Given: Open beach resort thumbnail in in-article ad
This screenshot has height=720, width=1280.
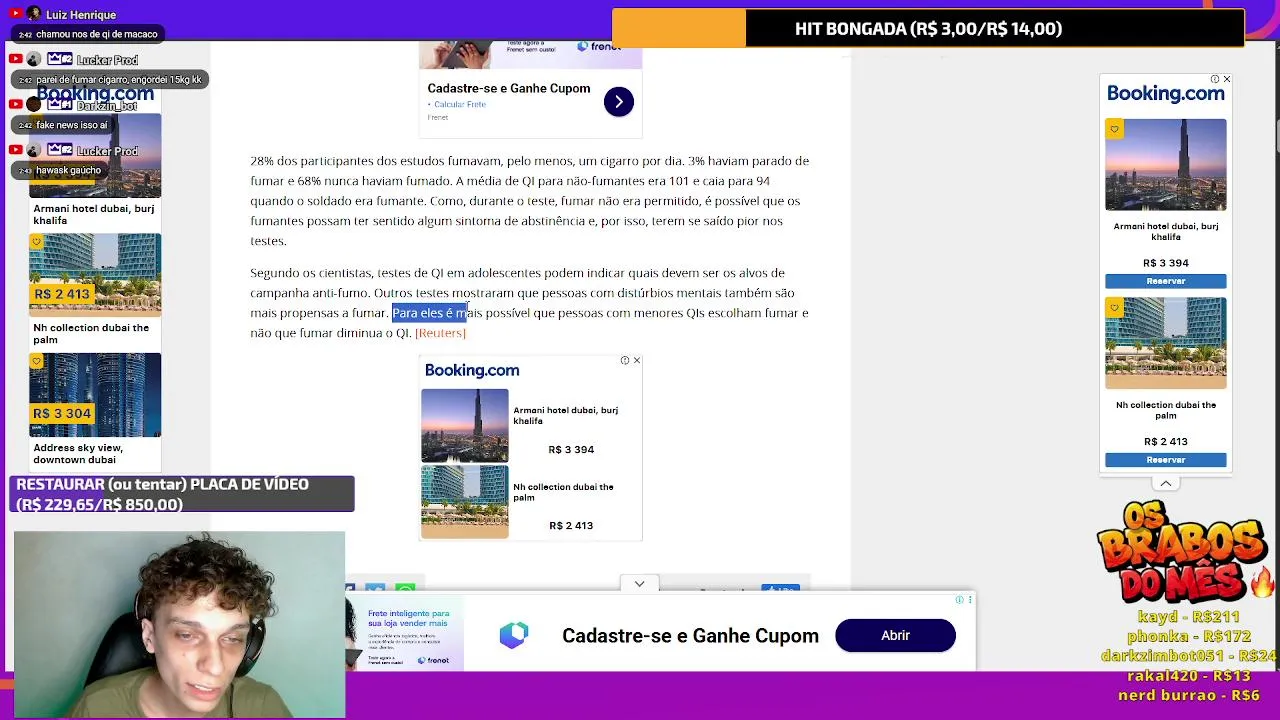Looking at the screenshot, I should (464, 502).
